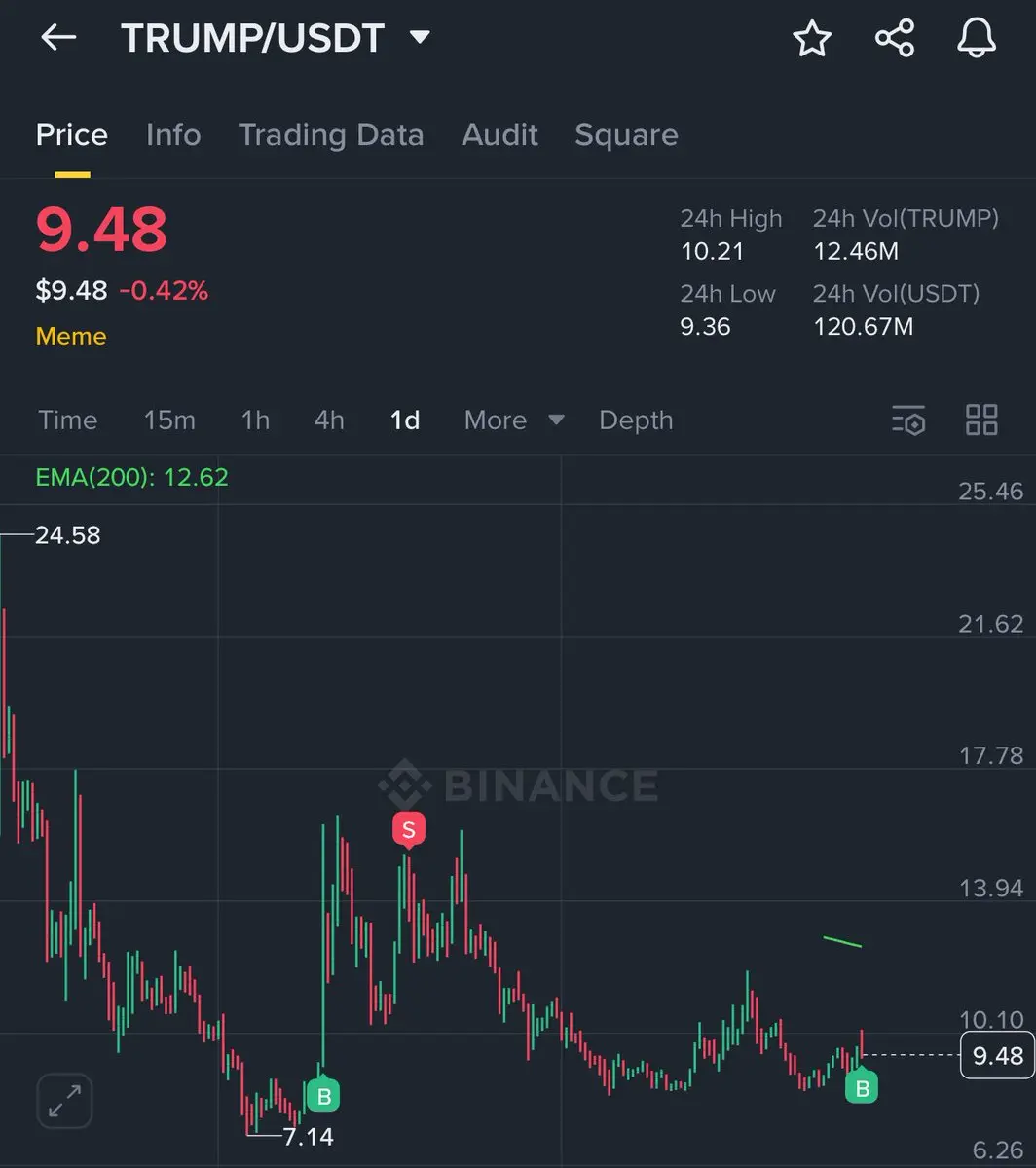Select the 1d interval
The width and height of the screenshot is (1036, 1168).
pos(405,420)
